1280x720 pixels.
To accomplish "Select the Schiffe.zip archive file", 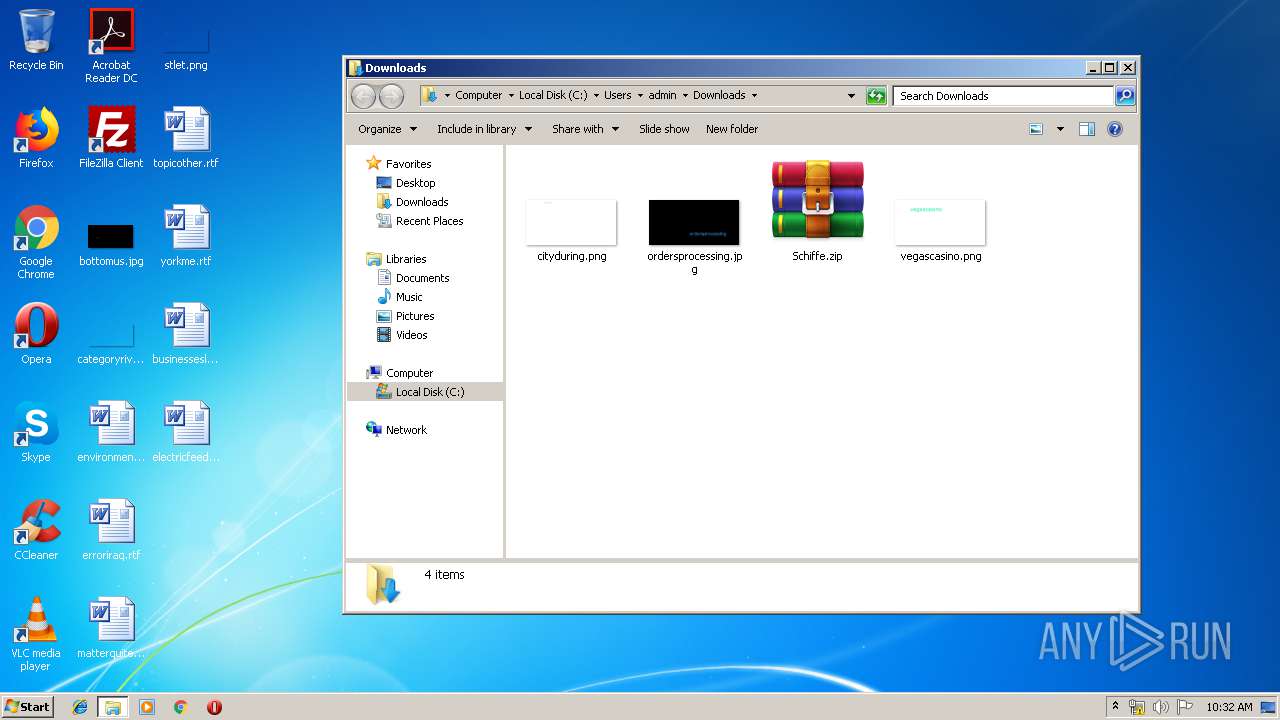I will 817,211.
